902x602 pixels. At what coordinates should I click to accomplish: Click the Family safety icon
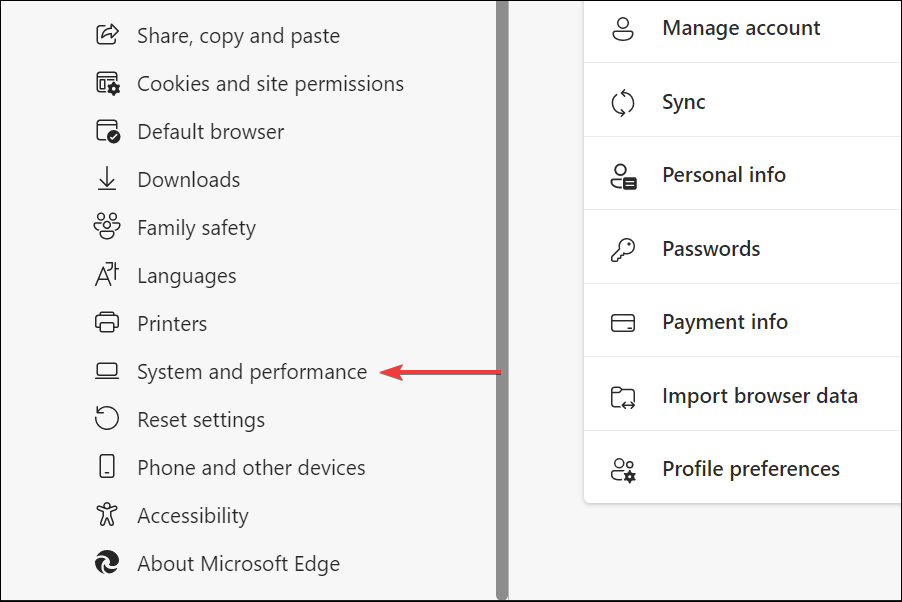click(x=107, y=228)
